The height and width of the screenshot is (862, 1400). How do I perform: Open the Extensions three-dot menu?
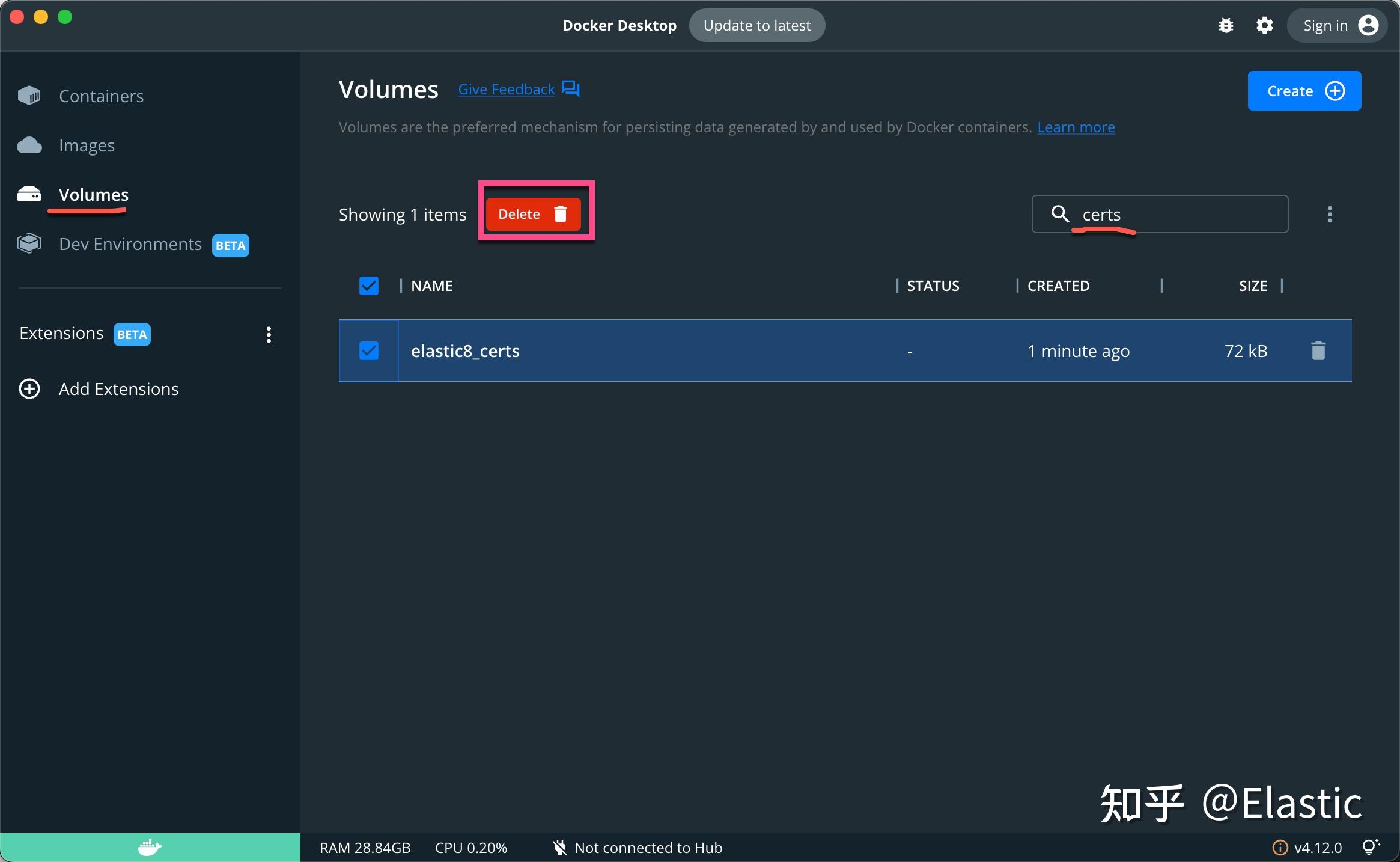[268, 335]
